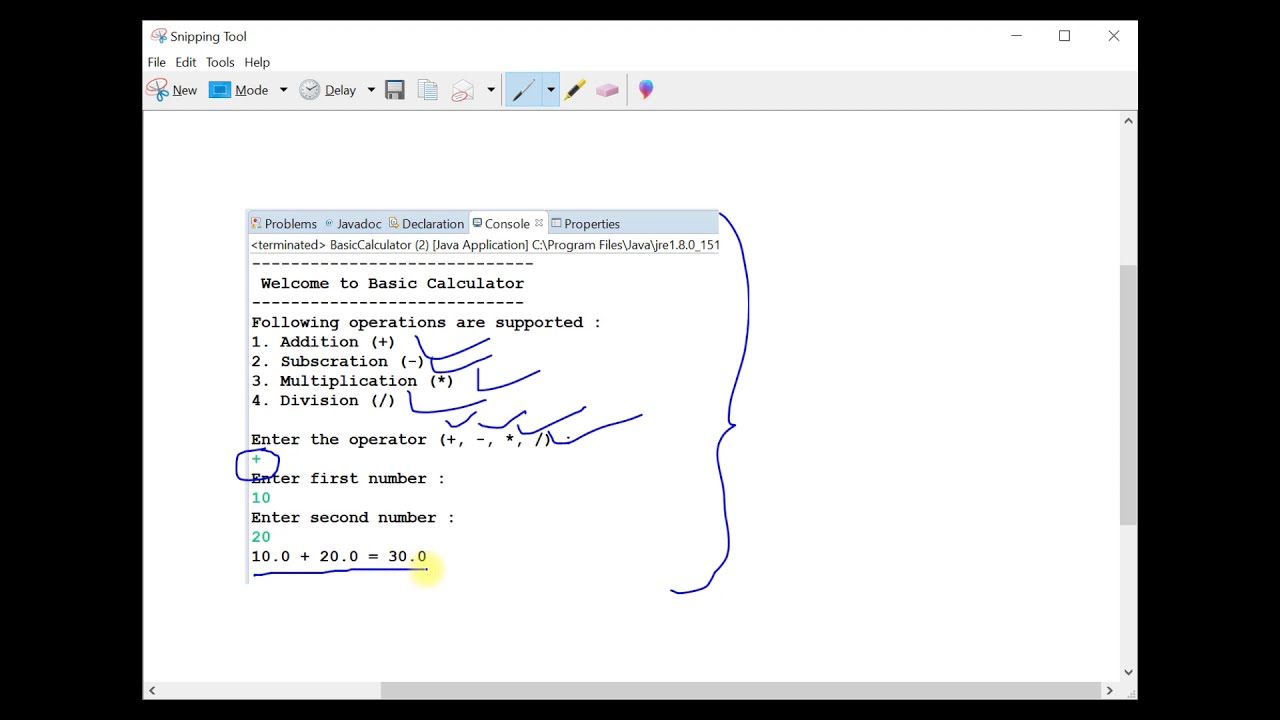The image size is (1280, 720).
Task: Select the yellow Highlighter tool
Action: pyautogui.click(x=575, y=90)
